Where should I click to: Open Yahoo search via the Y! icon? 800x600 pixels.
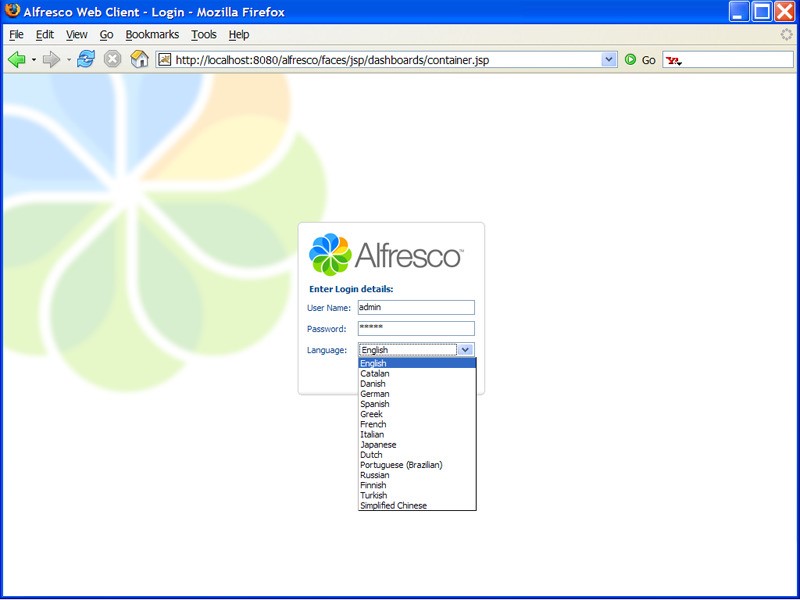(x=672, y=59)
